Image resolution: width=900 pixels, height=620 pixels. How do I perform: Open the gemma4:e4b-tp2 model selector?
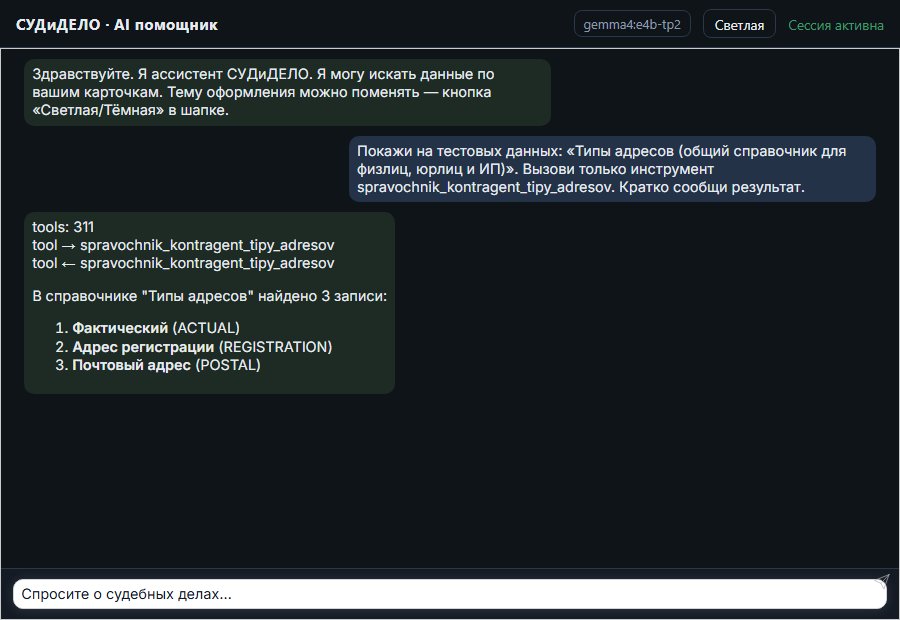click(x=632, y=24)
